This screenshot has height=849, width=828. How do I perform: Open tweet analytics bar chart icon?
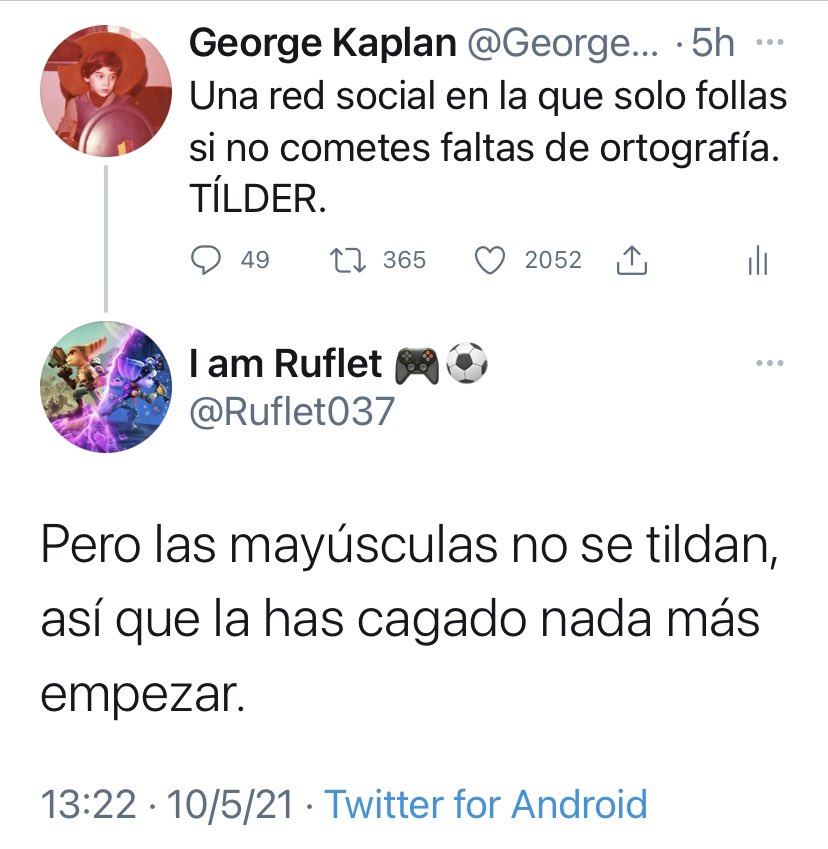point(757,262)
